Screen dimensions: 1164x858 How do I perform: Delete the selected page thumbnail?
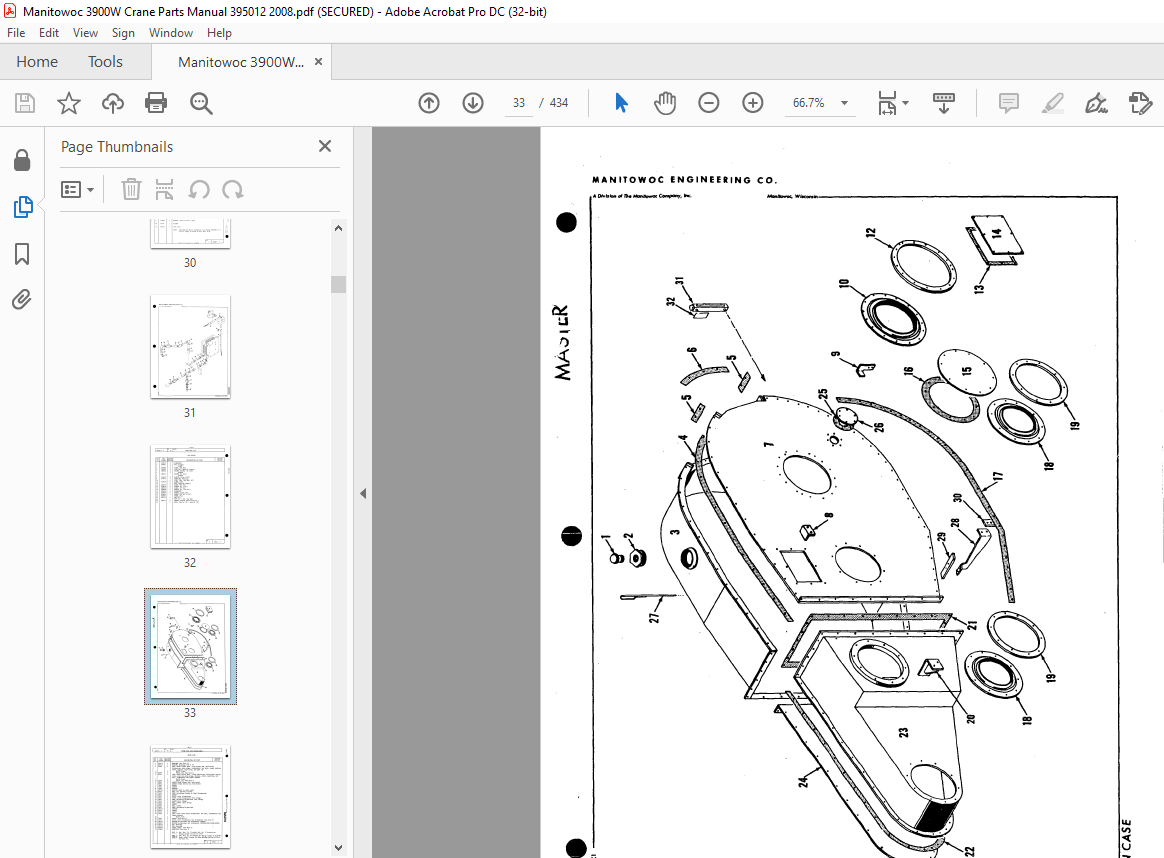pos(131,189)
